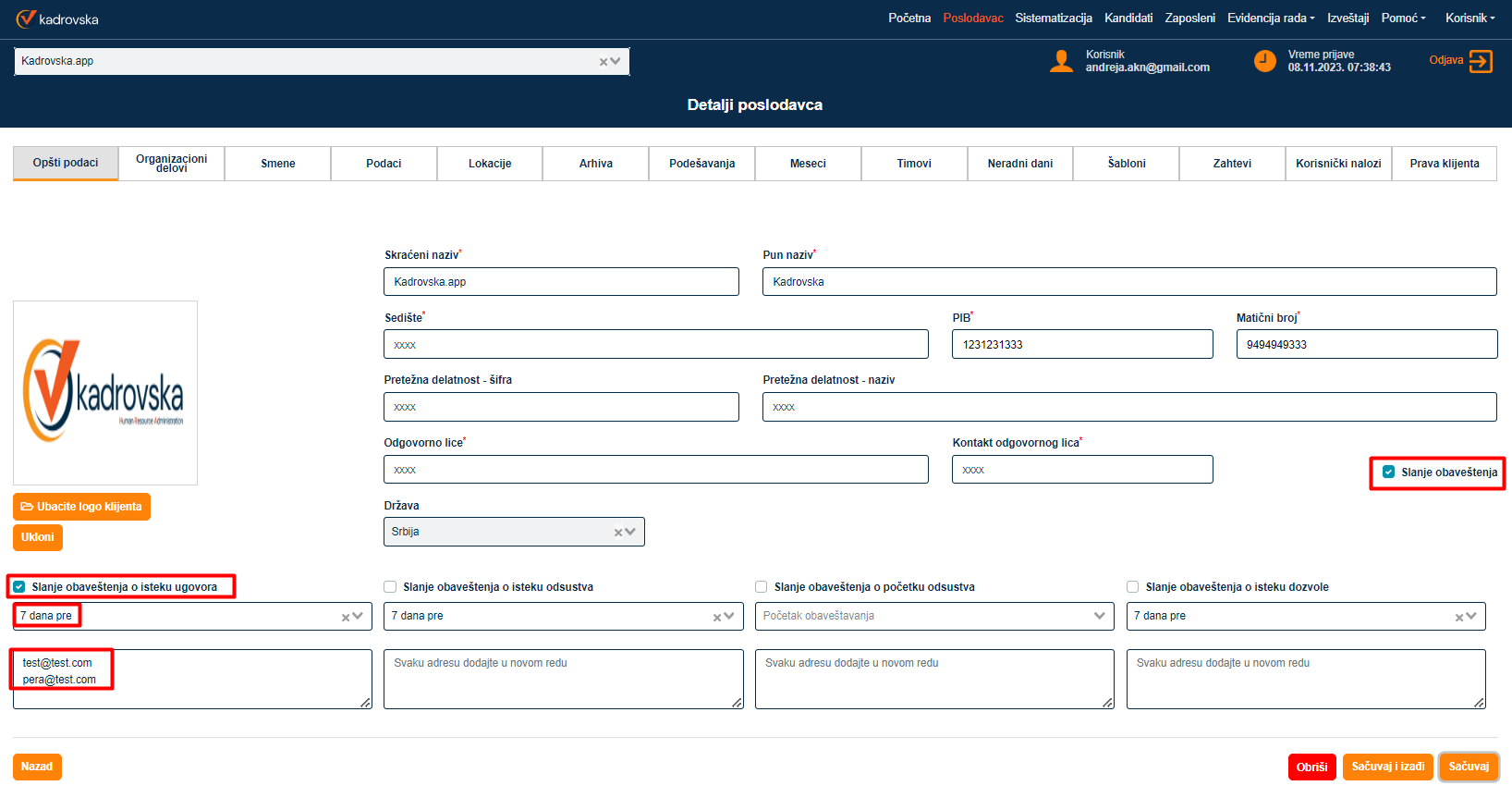Image resolution: width=1512 pixels, height=798 pixels.
Task: Clear the permit expiry '7 dana pre' value
Action: coord(1459,618)
